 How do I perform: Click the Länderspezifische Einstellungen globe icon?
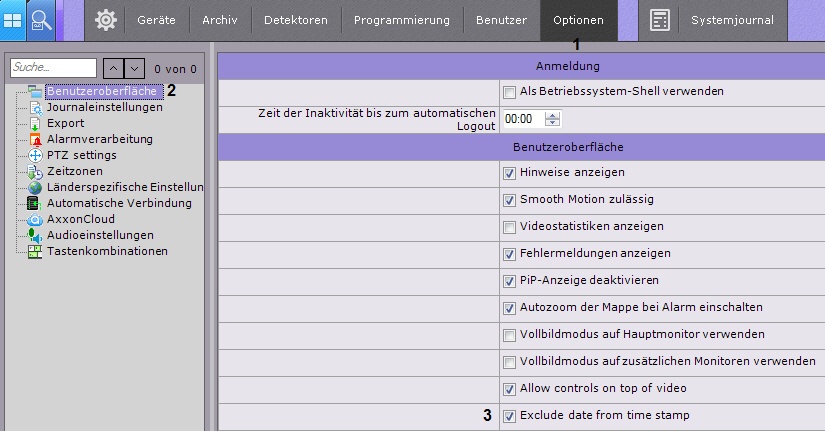point(36,187)
